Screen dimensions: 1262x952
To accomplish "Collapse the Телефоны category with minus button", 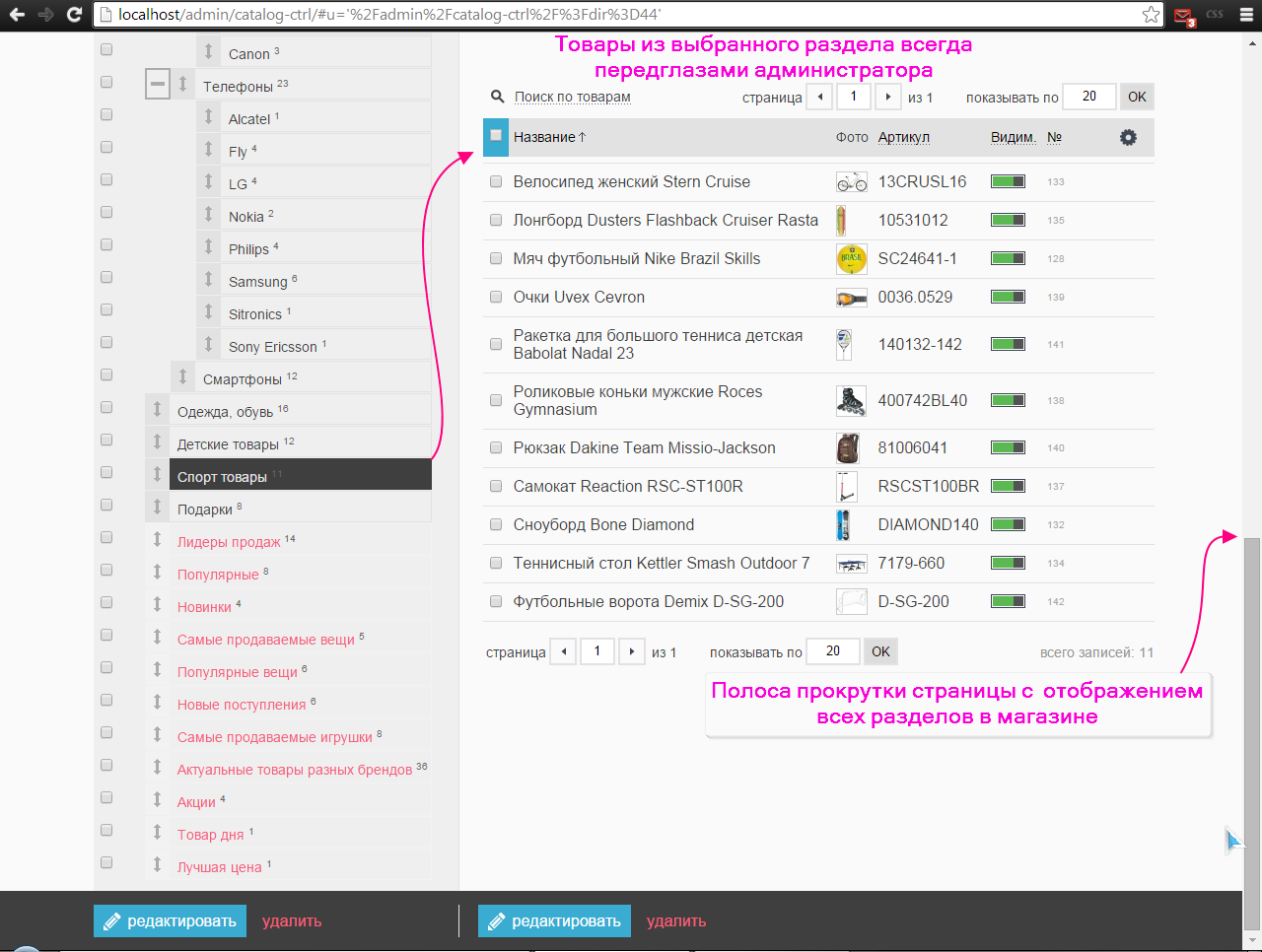I will [158, 84].
